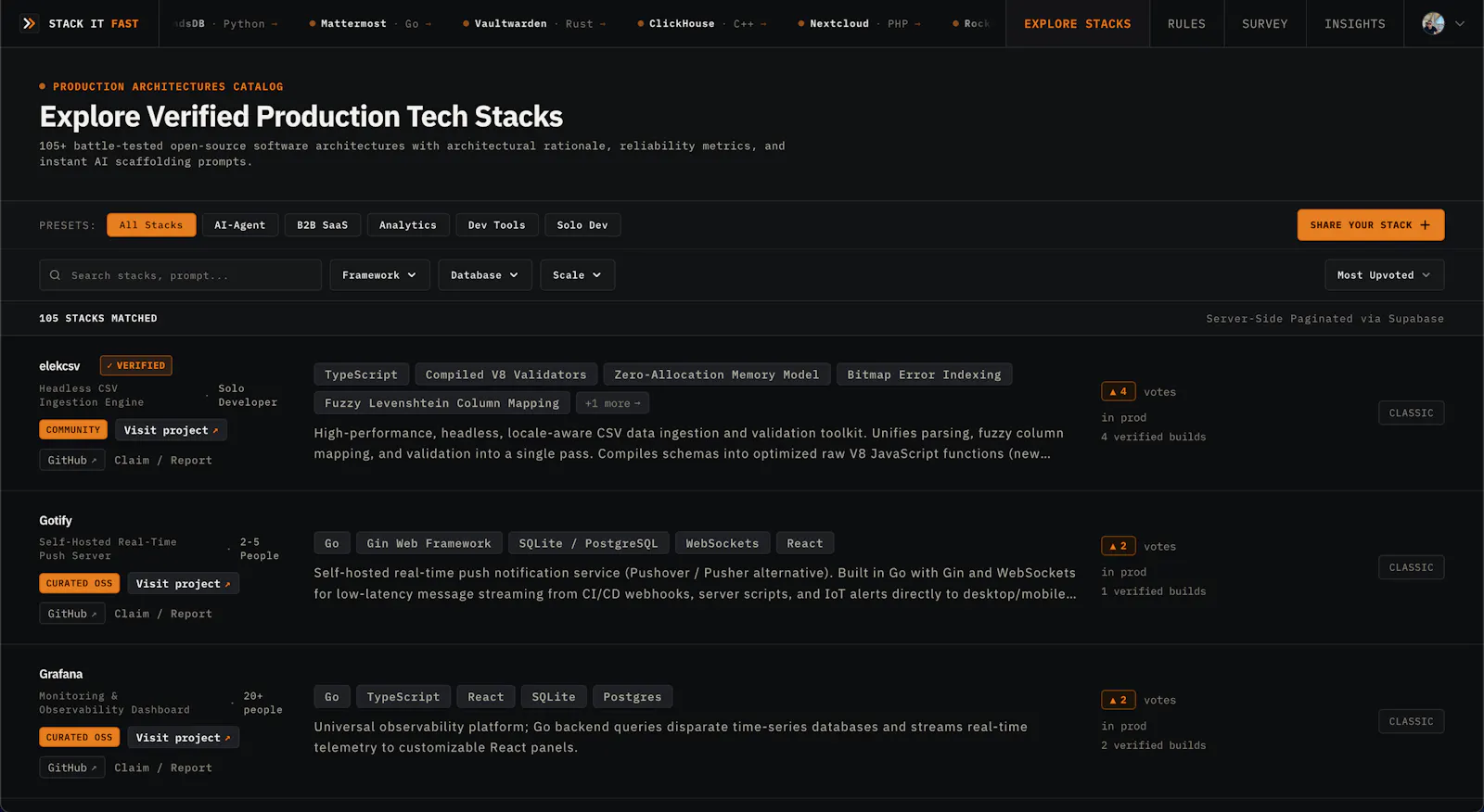Select the Analytics preset
Image resolution: width=1484 pixels, height=812 pixels.
coord(408,225)
